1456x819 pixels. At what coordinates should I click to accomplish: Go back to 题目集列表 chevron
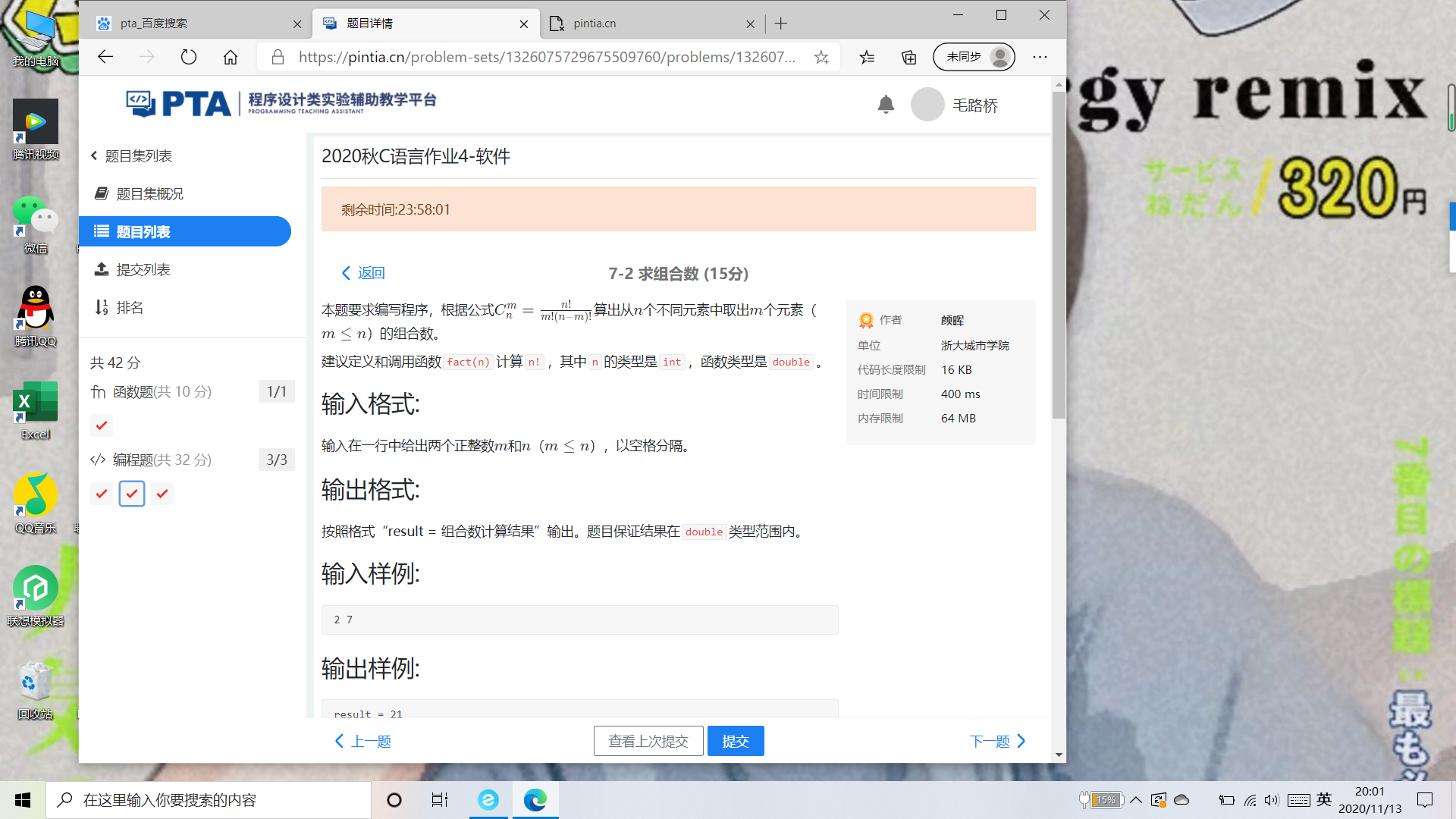[95, 155]
